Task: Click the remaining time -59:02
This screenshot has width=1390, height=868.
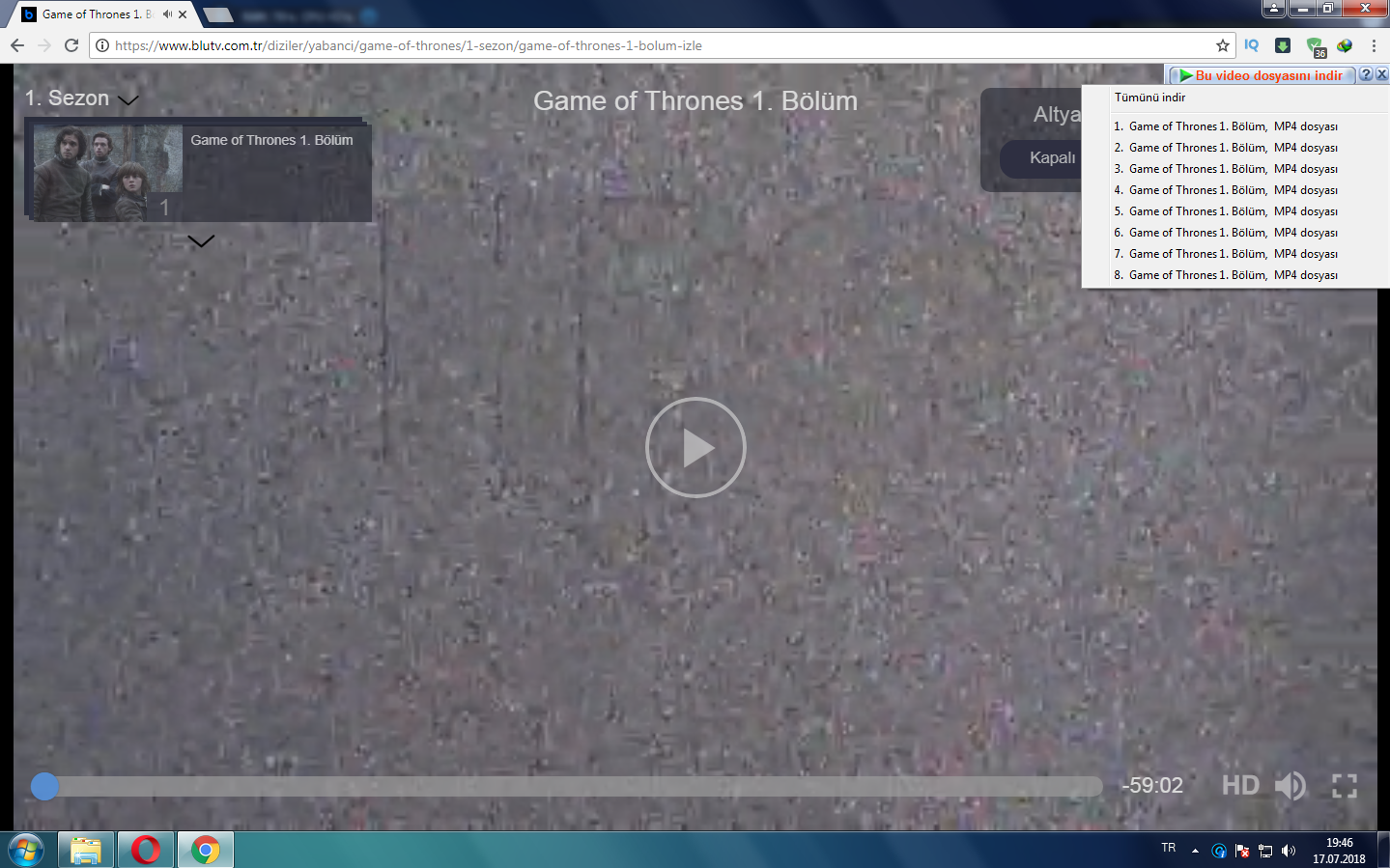Action: point(1152,785)
